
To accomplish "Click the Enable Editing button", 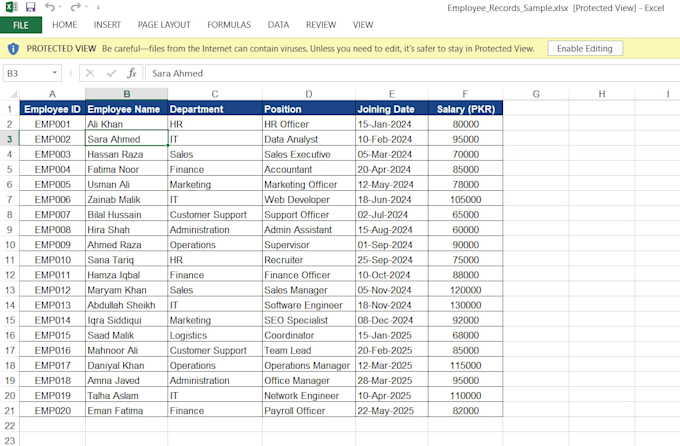I will tap(585, 49).
